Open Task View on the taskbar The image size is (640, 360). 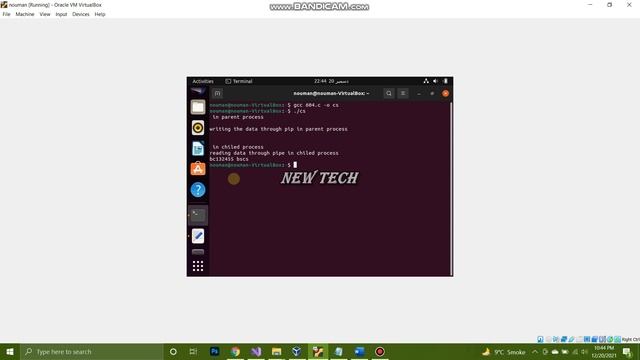coord(193,351)
